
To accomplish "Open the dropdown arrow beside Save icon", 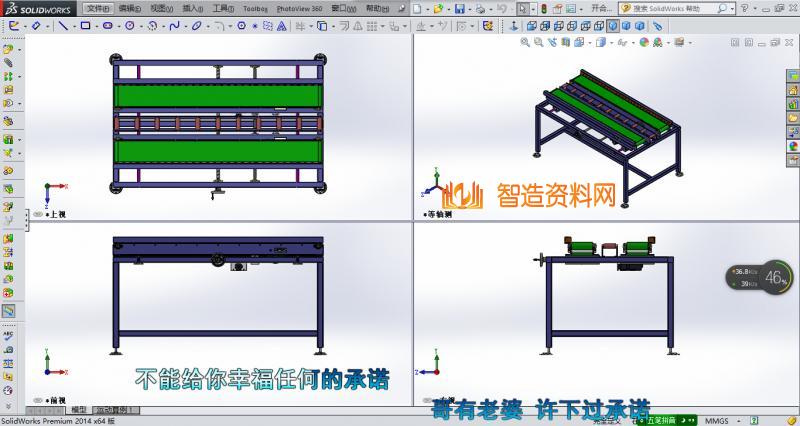I will click(x=470, y=8).
